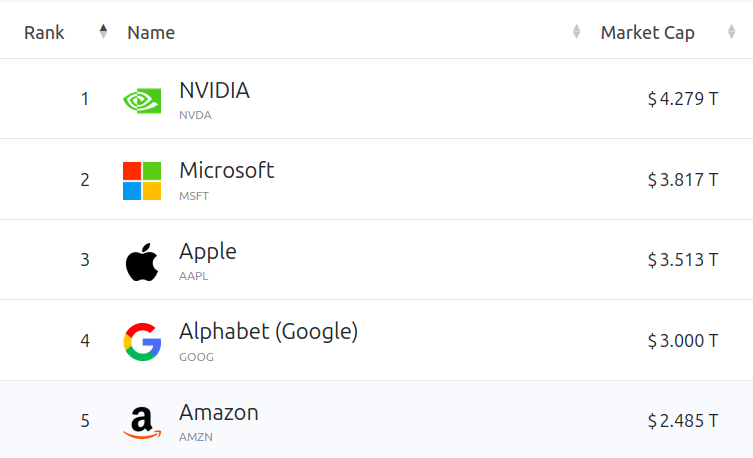Click Amazon's $2.485 T market cap
Screen dimensions: 753x458
pyautogui.click(x=683, y=421)
